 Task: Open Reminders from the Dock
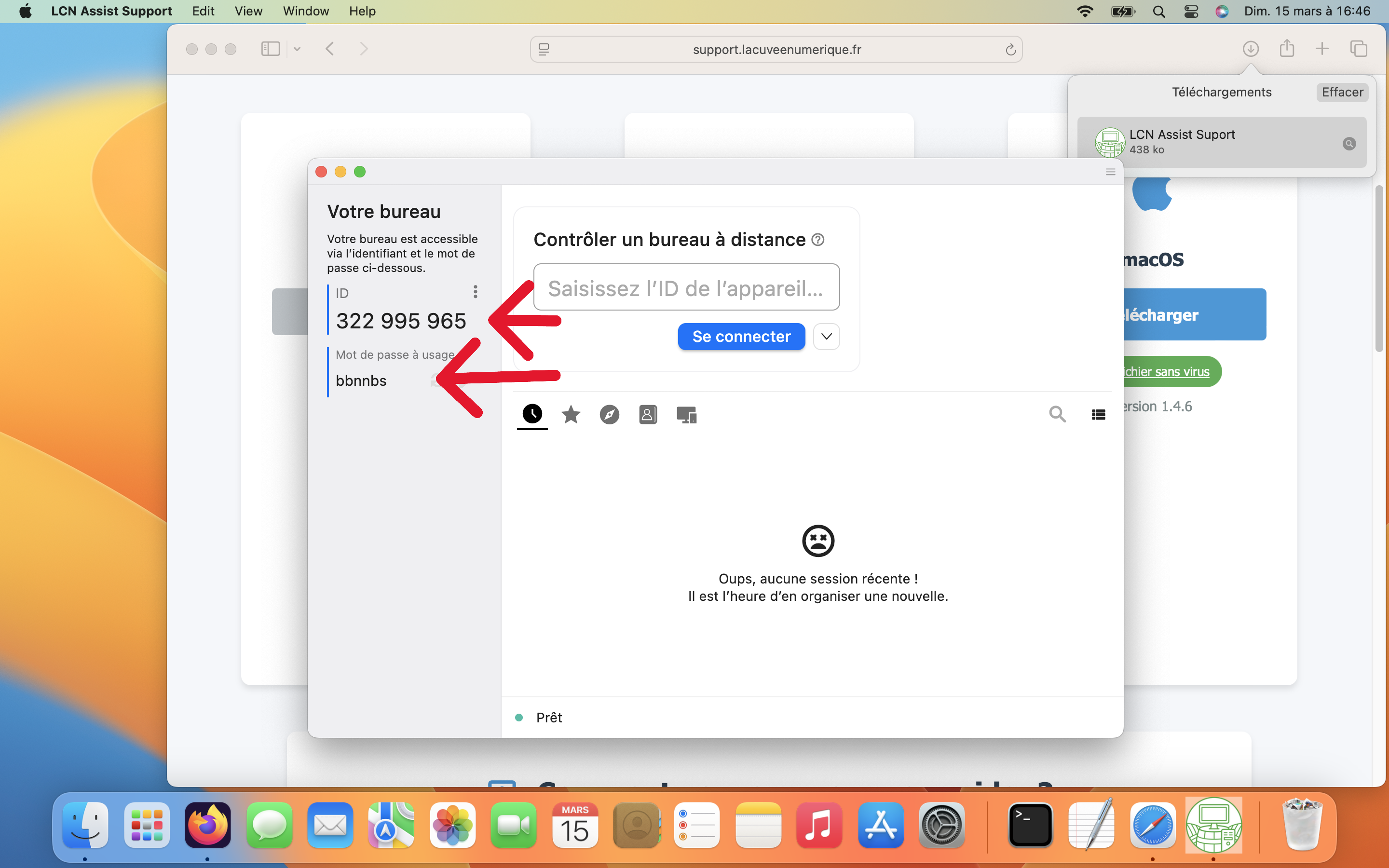click(x=697, y=826)
